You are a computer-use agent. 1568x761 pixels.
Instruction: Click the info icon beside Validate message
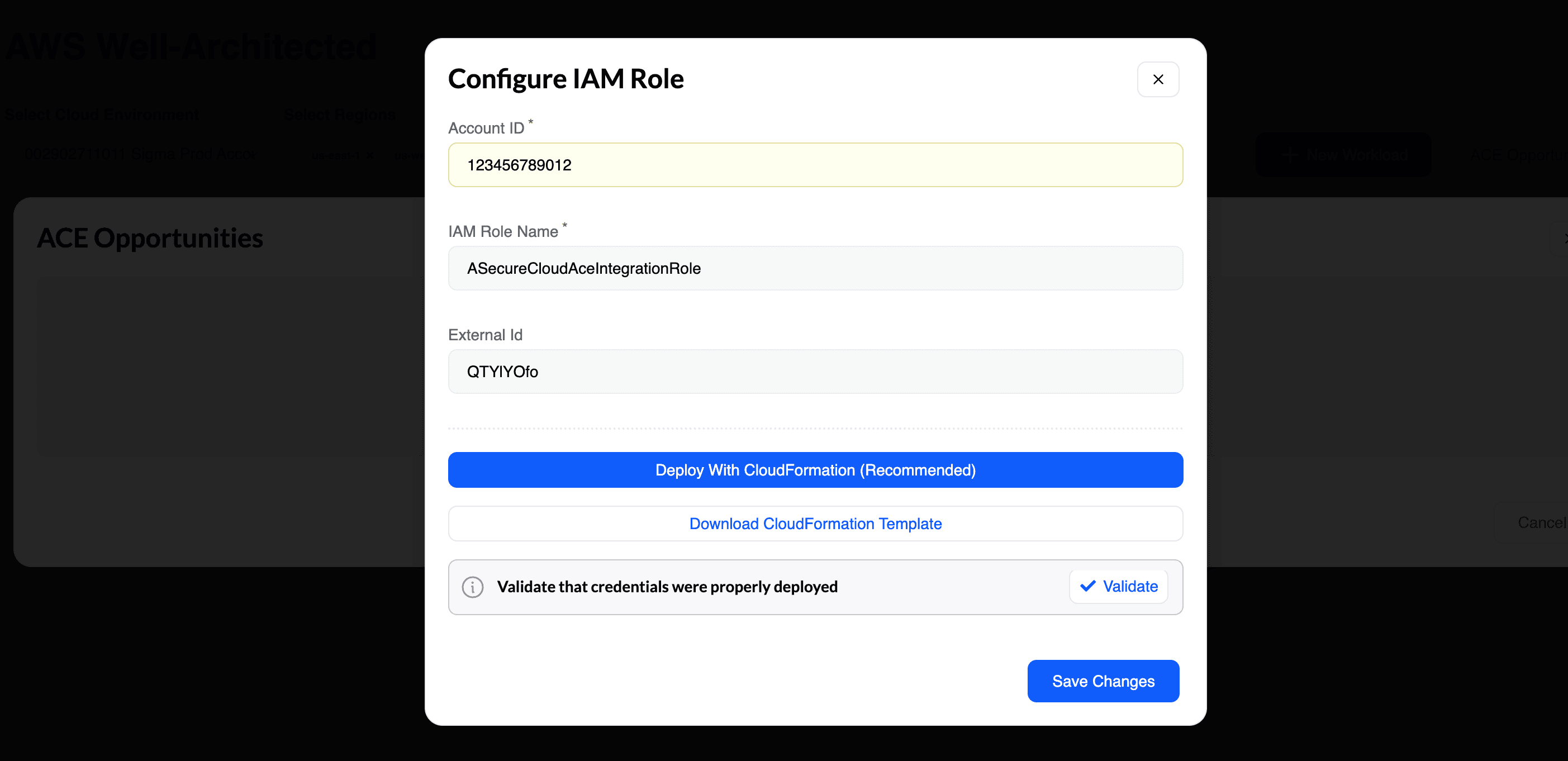[x=472, y=587]
